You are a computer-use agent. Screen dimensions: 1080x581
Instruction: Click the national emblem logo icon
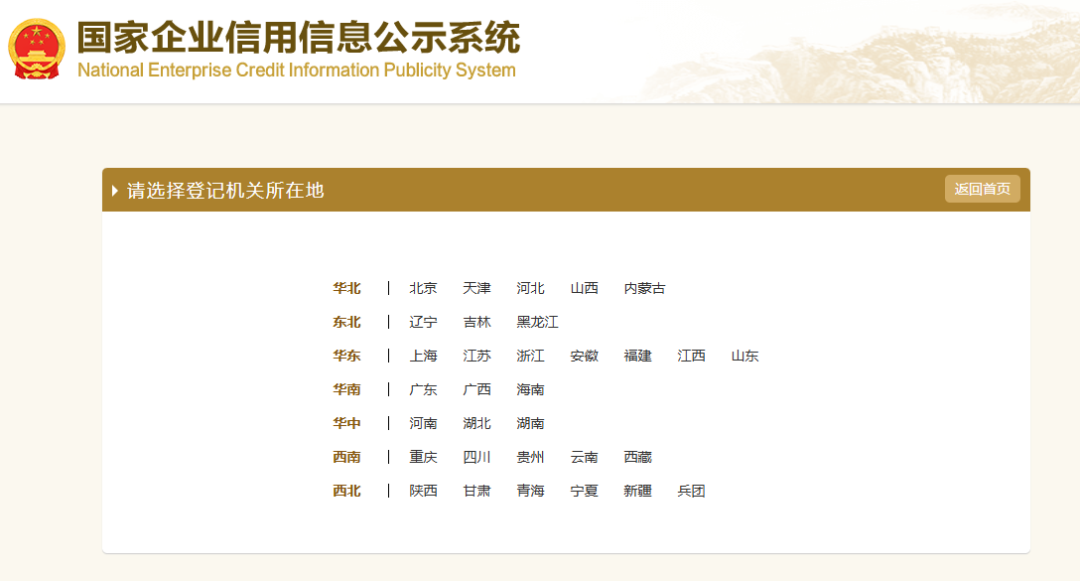tap(37, 50)
